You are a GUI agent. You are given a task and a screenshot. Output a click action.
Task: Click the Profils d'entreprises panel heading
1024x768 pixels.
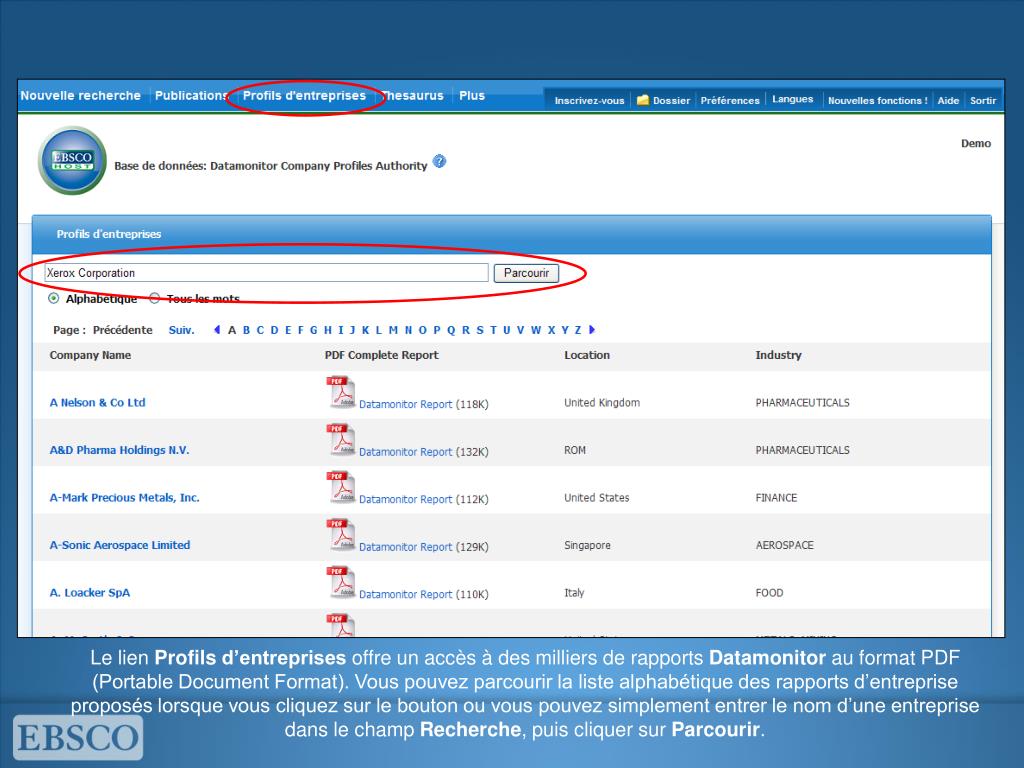point(108,234)
